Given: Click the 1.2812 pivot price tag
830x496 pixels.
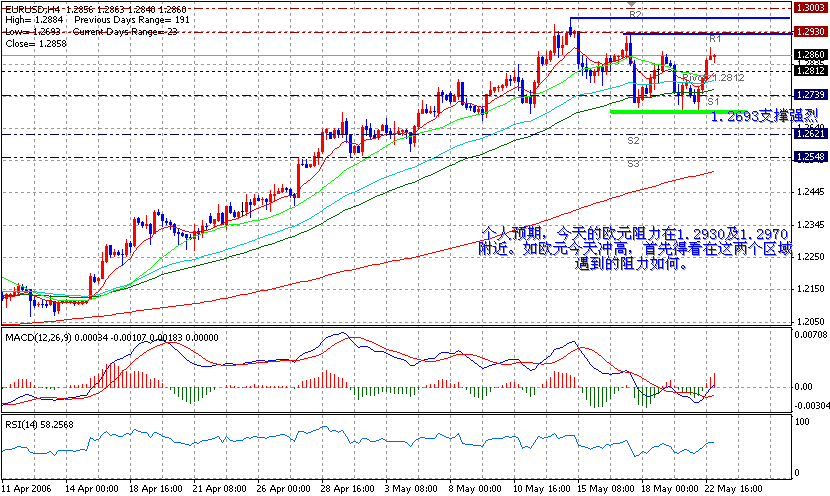Looking at the screenshot, I should tap(810, 70).
